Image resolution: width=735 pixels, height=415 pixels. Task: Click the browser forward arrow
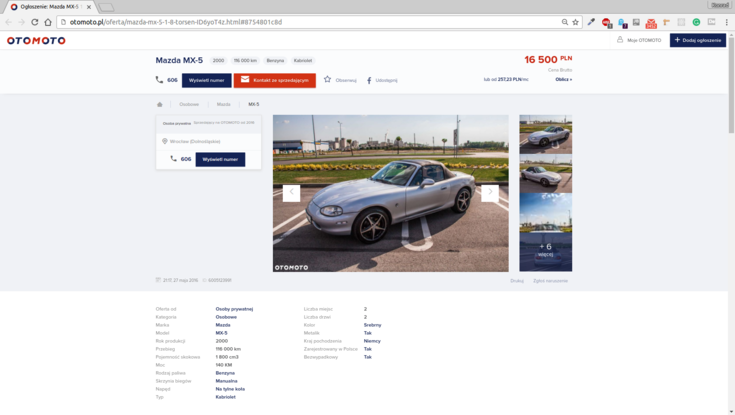[22, 22]
